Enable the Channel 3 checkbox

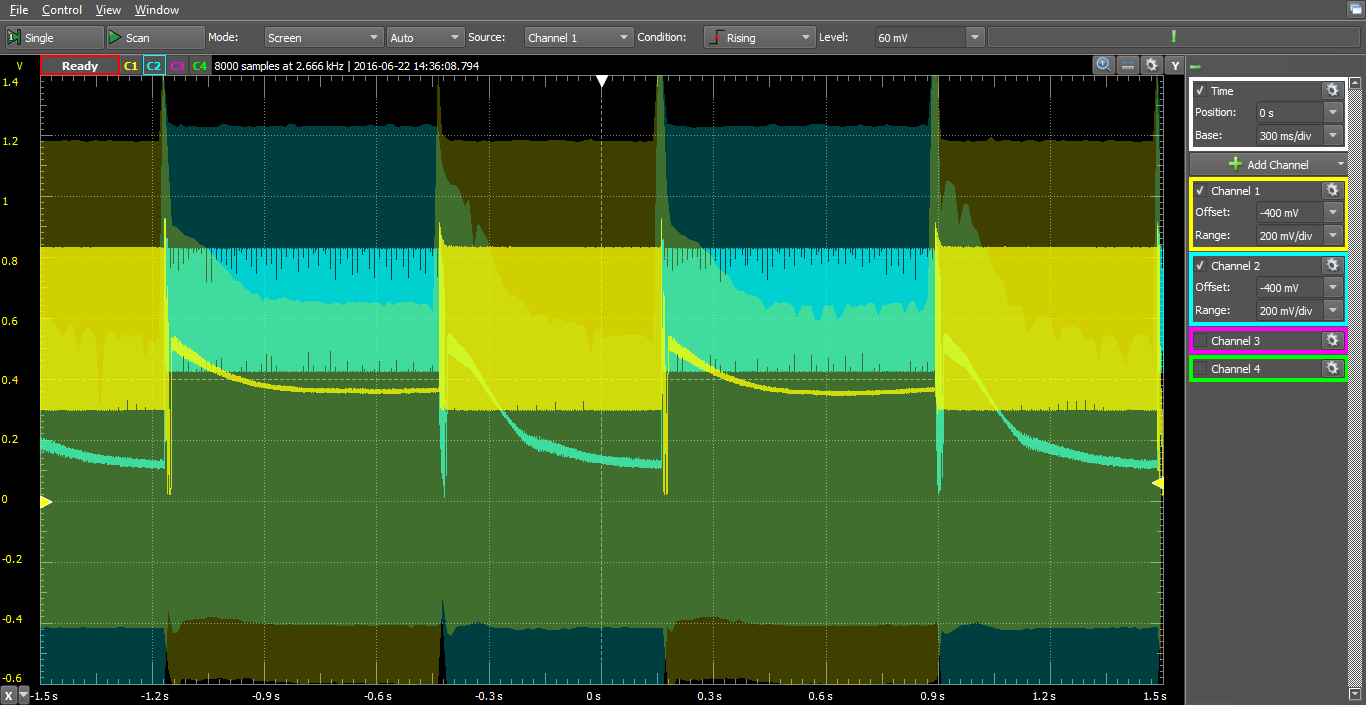1200,341
